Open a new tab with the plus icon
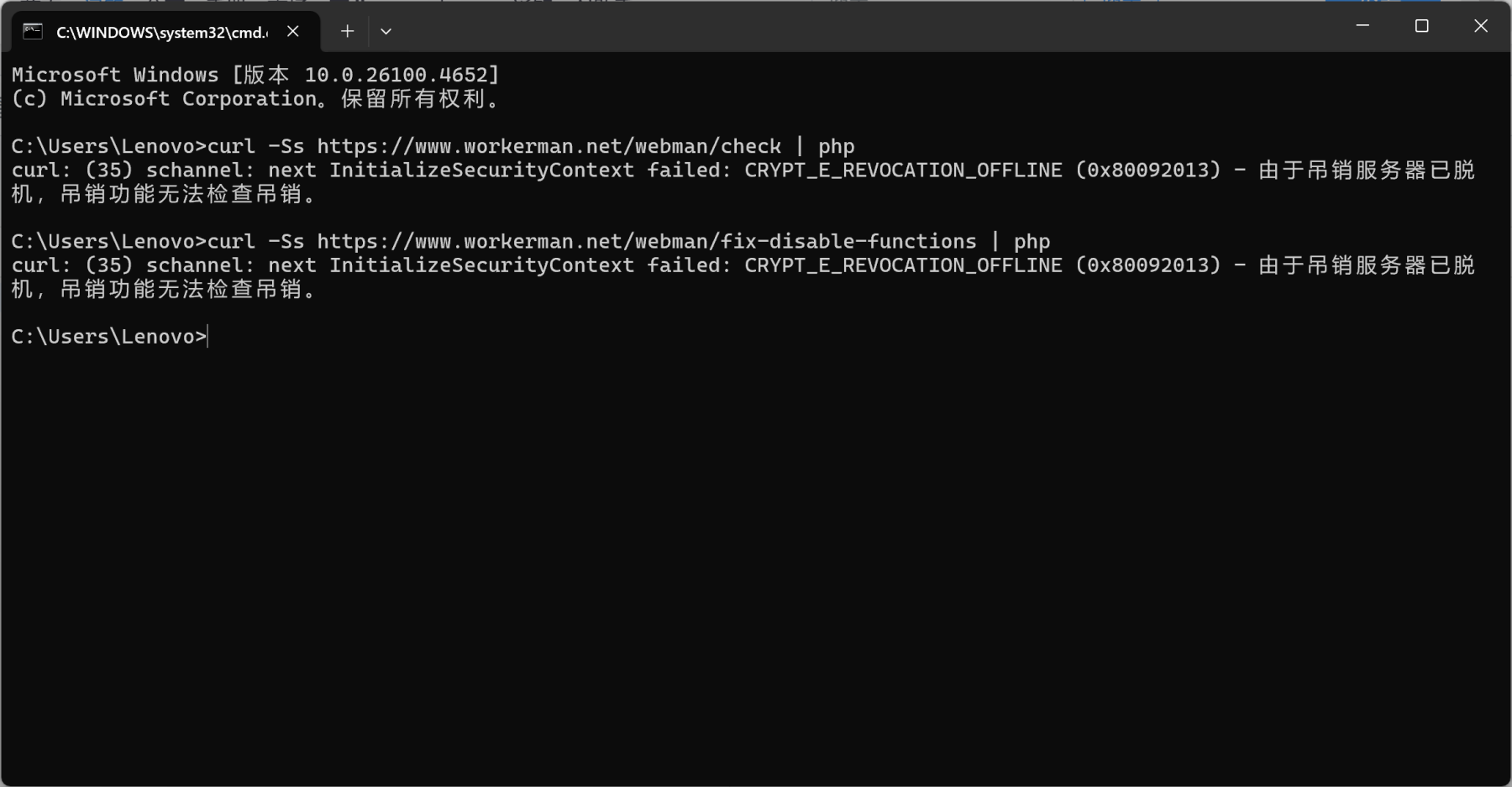Image resolution: width=1512 pixels, height=787 pixels. [347, 31]
